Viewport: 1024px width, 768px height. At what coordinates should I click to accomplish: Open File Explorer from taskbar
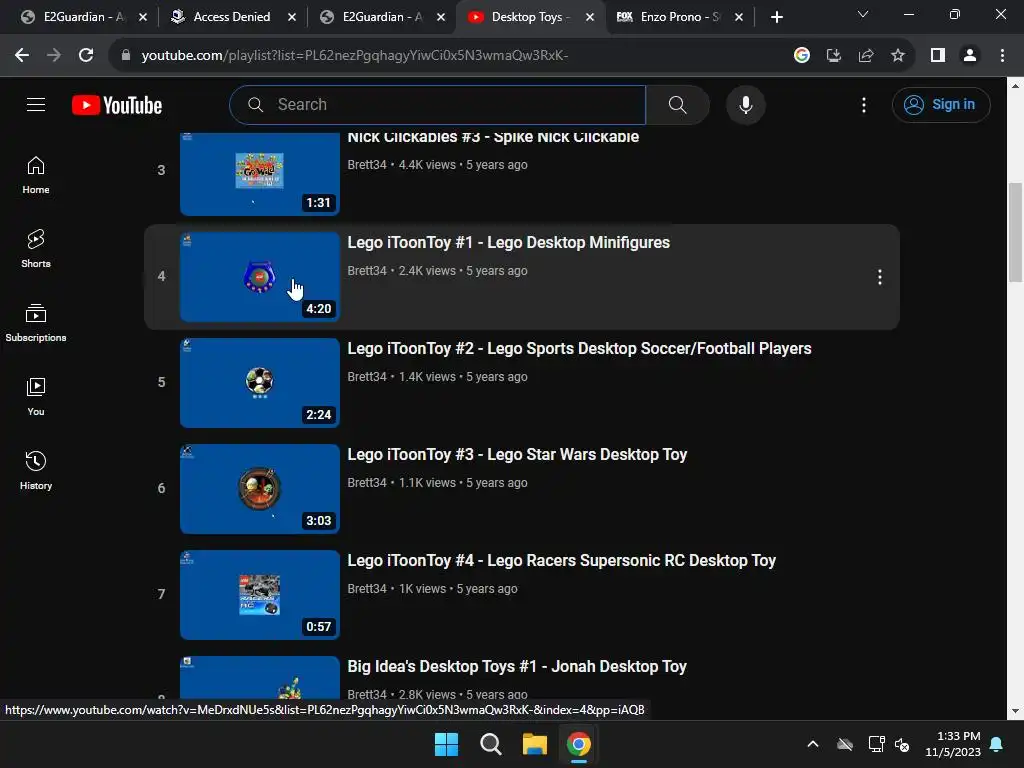(x=534, y=744)
